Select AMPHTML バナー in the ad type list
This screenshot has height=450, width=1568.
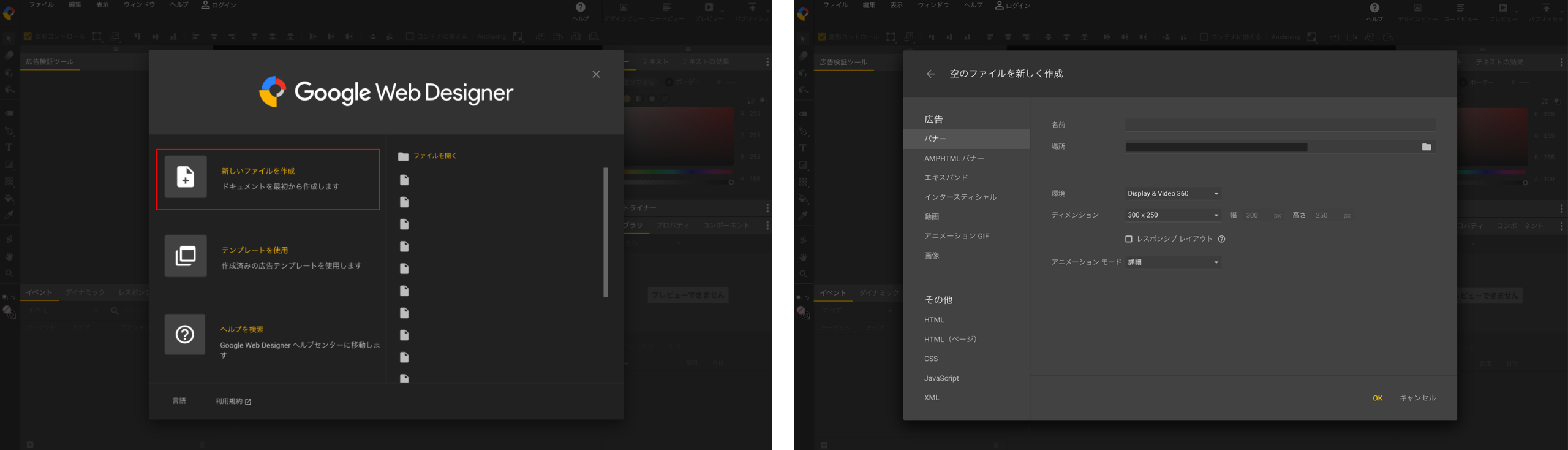click(x=954, y=159)
